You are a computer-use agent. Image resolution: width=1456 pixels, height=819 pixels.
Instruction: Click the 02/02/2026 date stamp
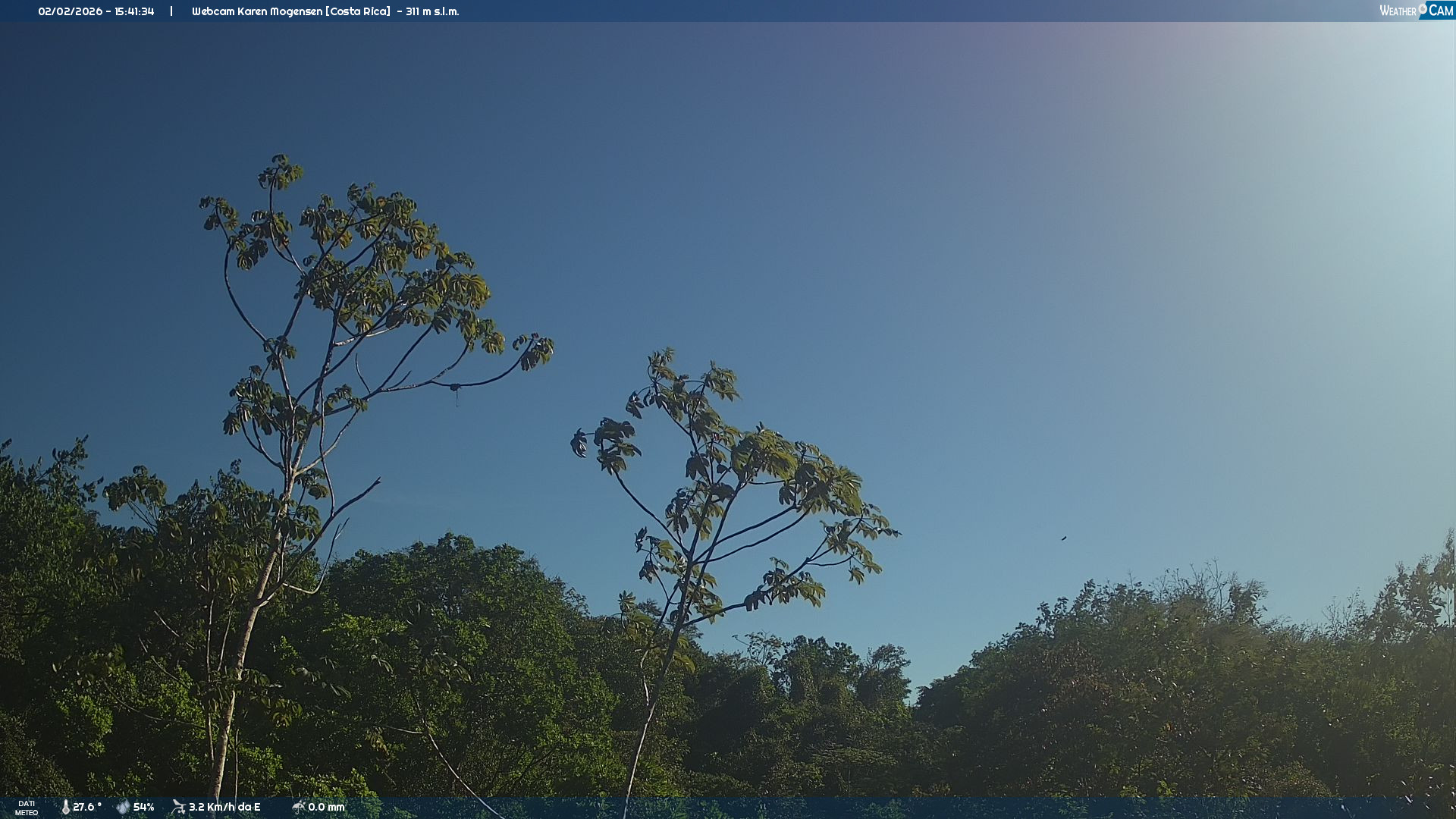coord(70,11)
